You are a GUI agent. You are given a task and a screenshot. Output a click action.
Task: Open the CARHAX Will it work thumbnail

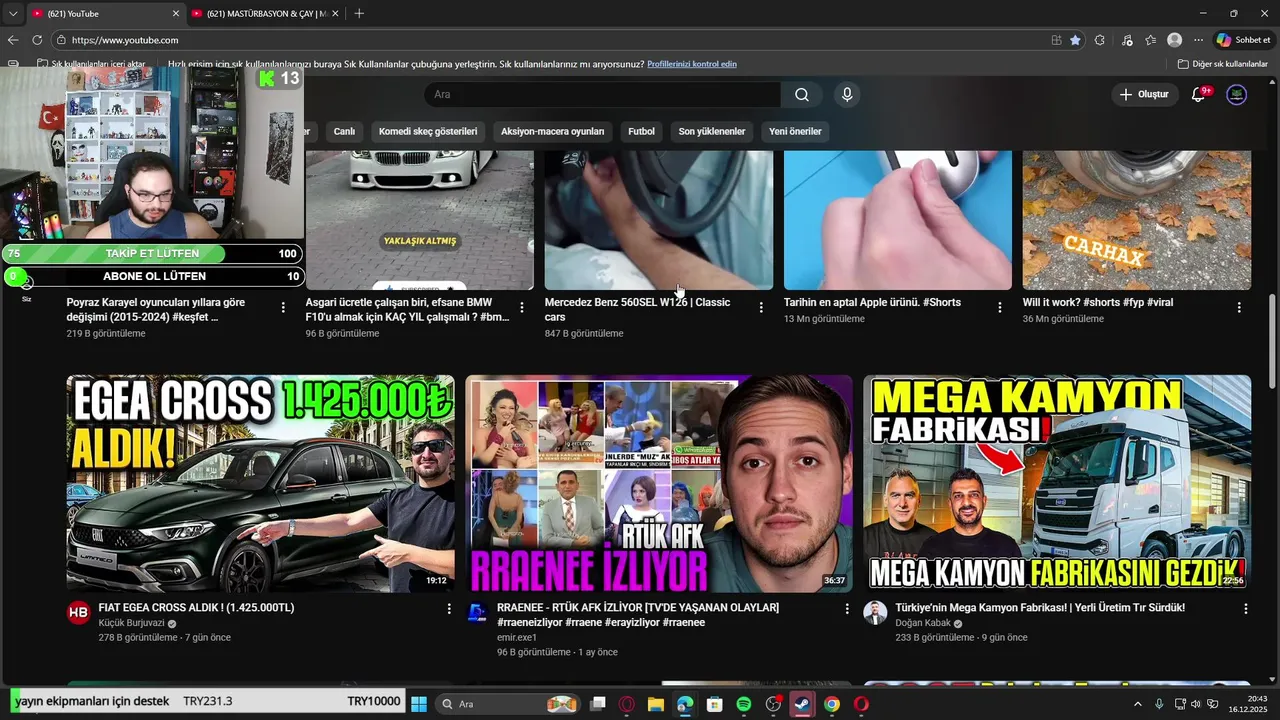(1137, 220)
